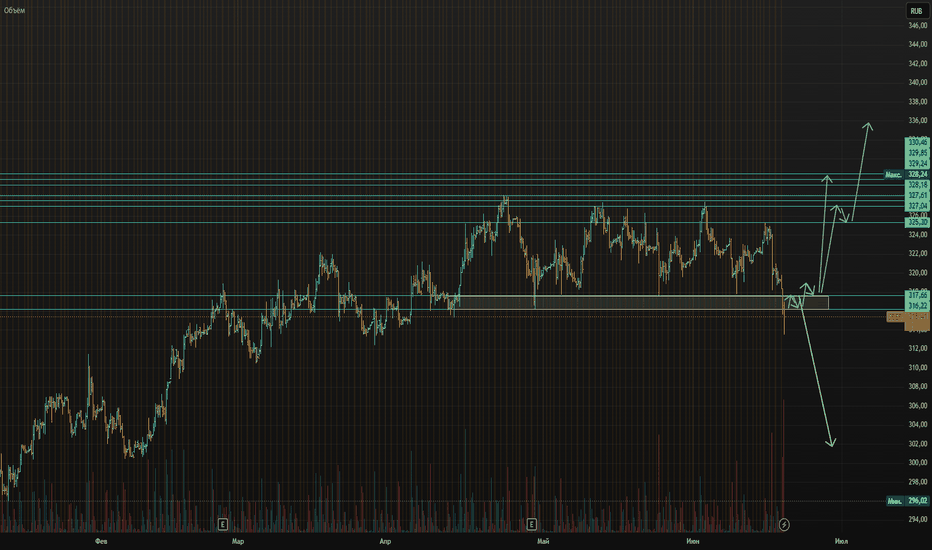Viewport: 932px width, 550px height.
Task: Click the 316,22 support level label
Action: 917,306
